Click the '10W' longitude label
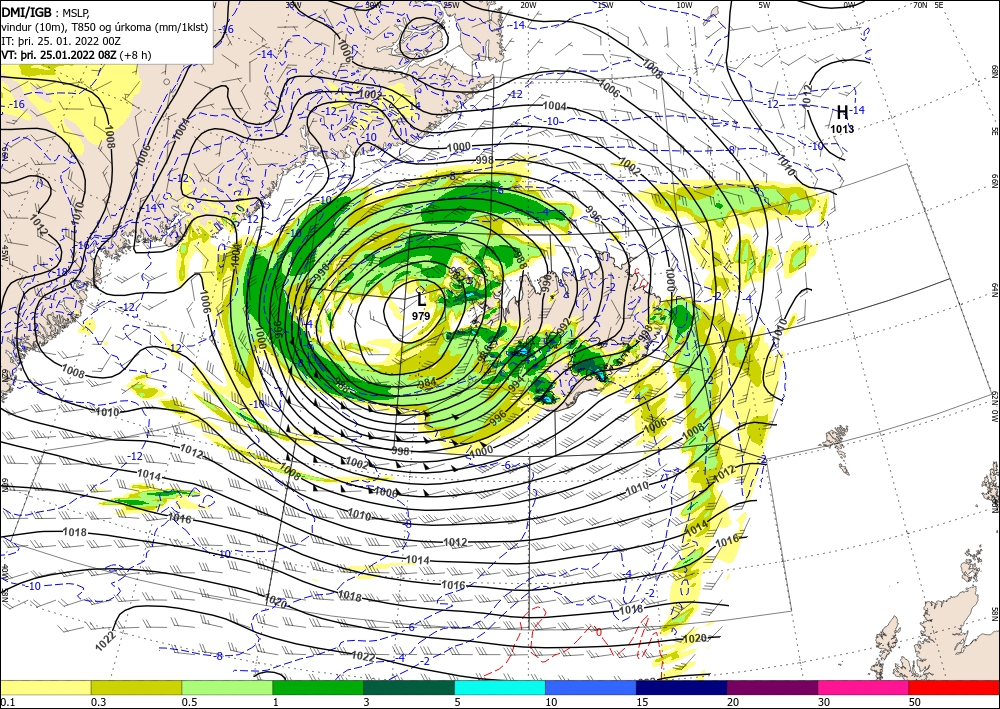Viewport: 1000px width, 709px height. (x=684, y=5)
